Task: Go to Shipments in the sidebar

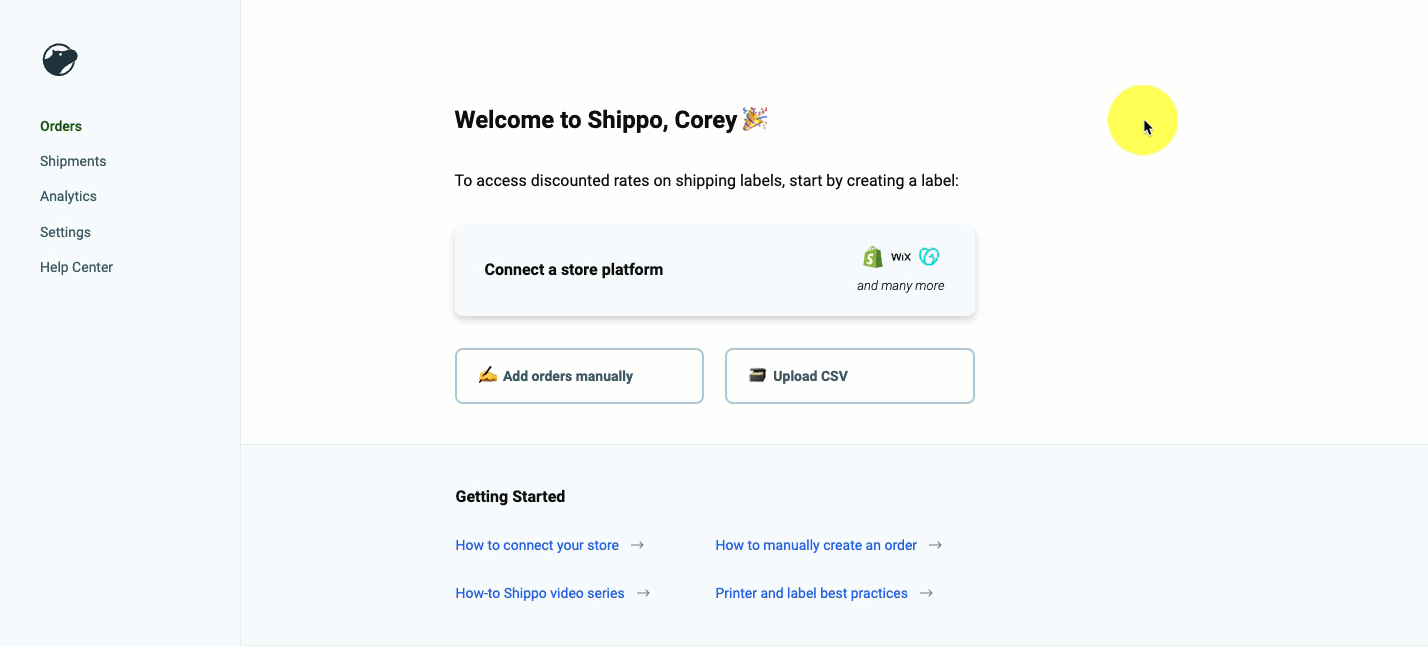Action: pos(73,161)
